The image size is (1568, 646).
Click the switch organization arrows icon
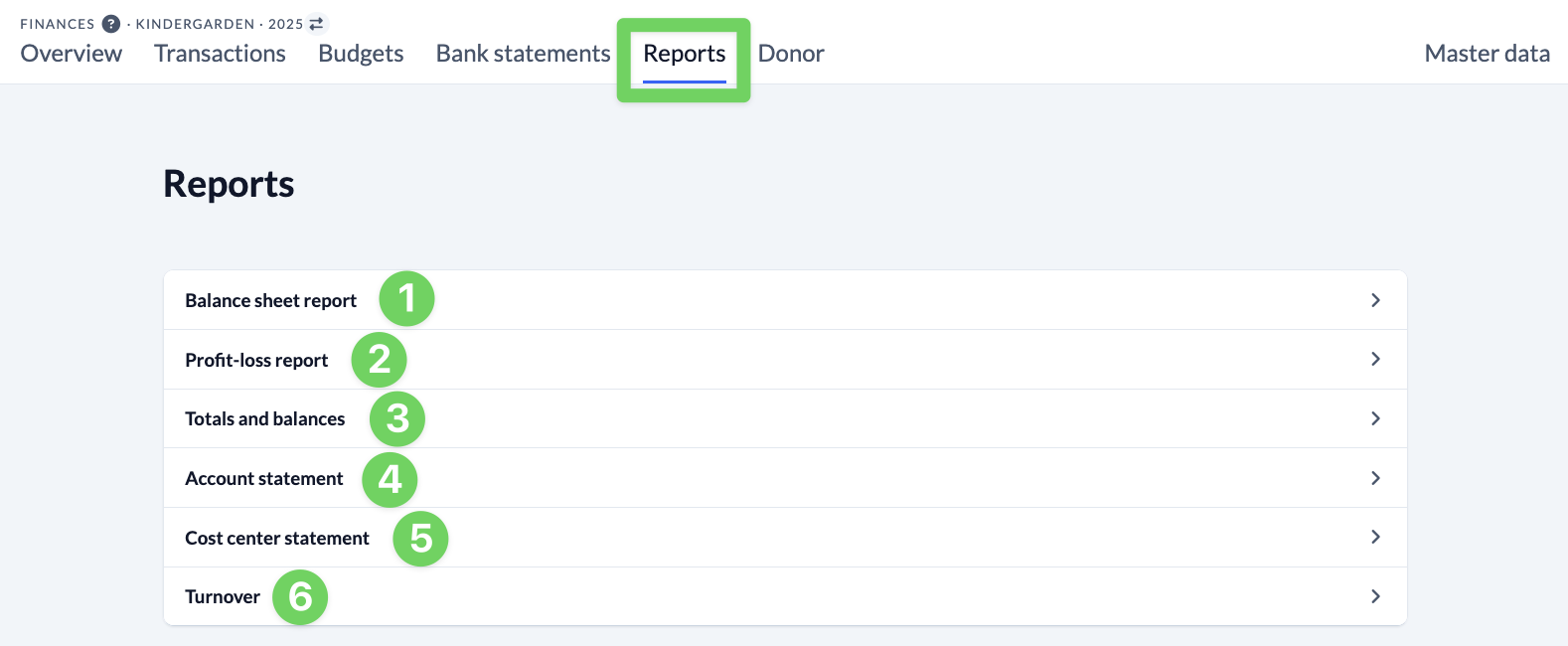pyautogui.click(x=317, y=24)
